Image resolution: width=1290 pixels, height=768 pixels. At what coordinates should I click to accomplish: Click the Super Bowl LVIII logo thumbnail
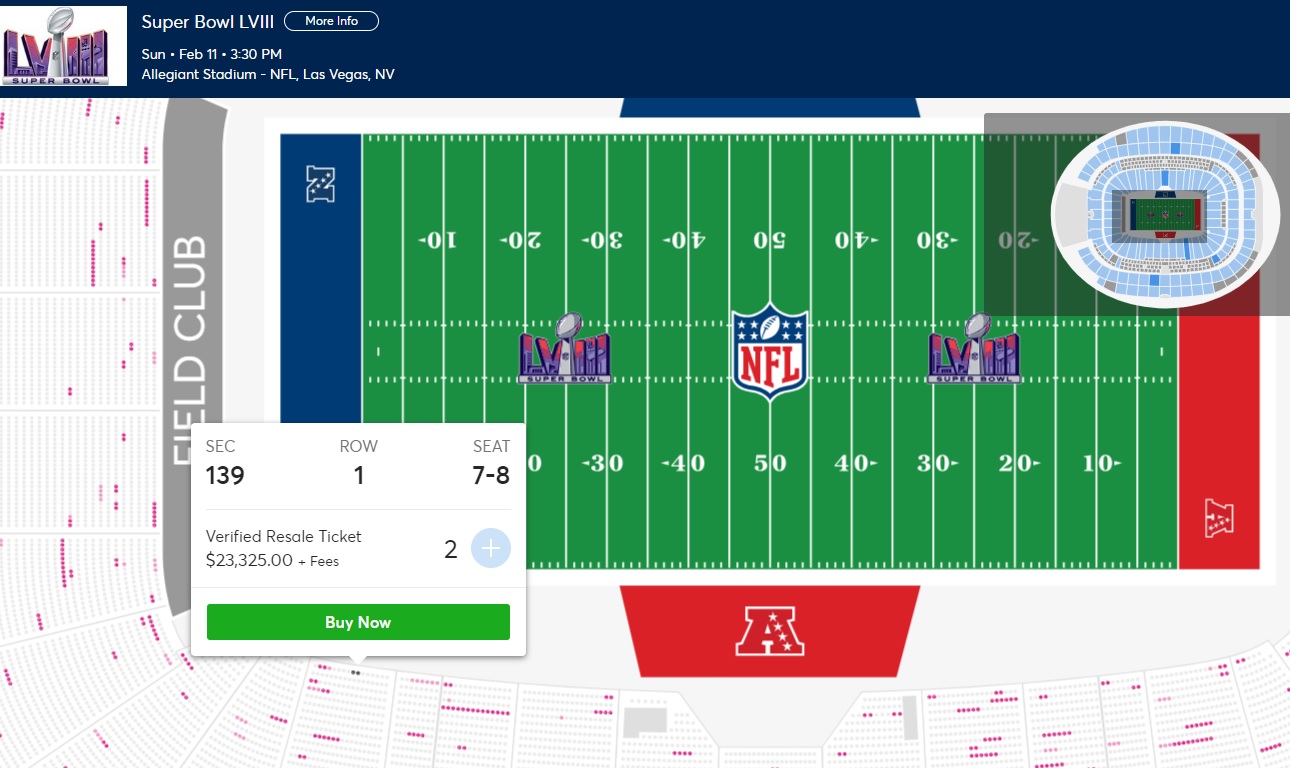click(x=64, y=46)
